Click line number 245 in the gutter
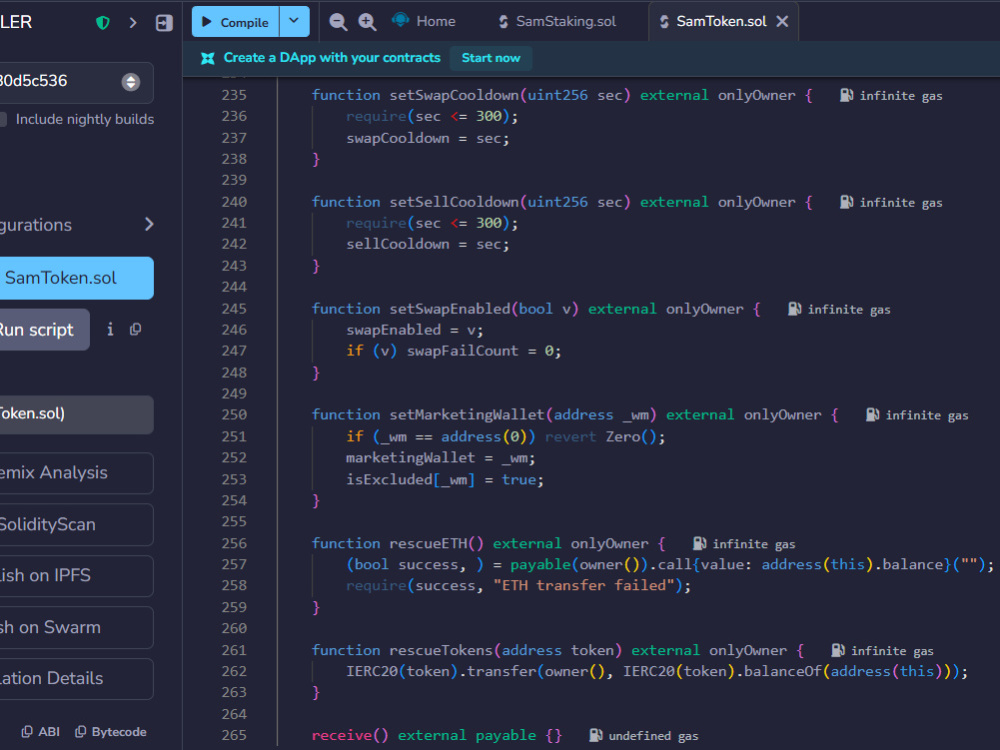Screen dimensions: 1000x750 [x=233, y=309]
